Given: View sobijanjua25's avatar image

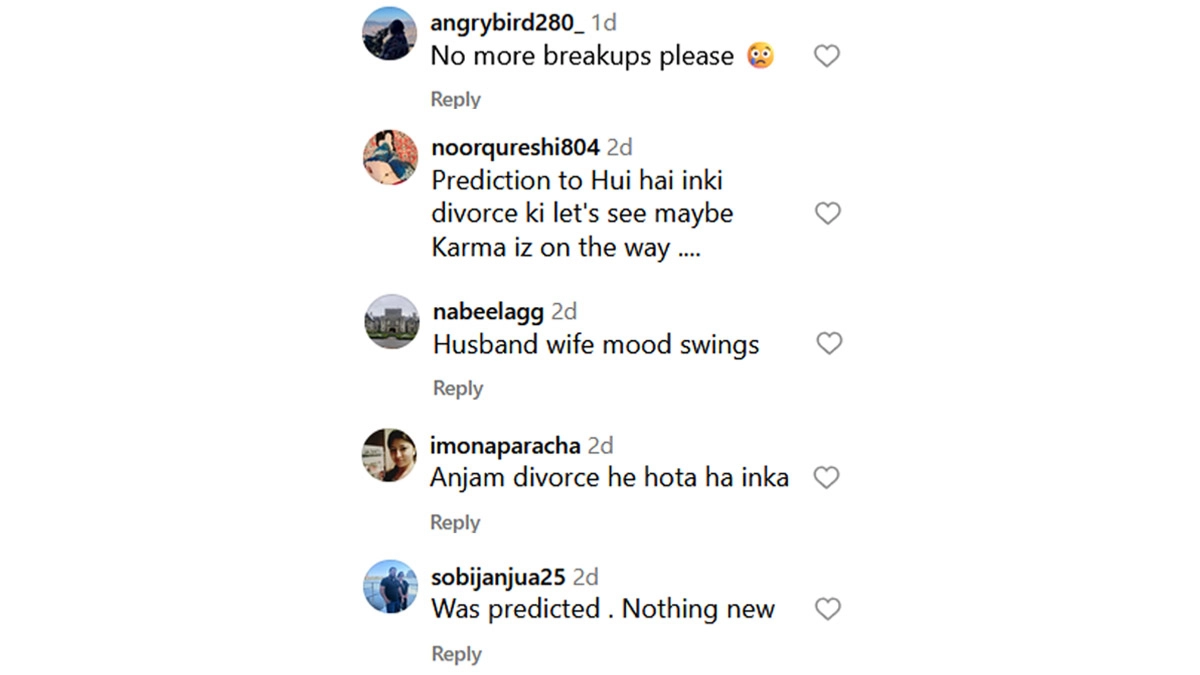Looking at the screenshot, I should click(390, 587).
